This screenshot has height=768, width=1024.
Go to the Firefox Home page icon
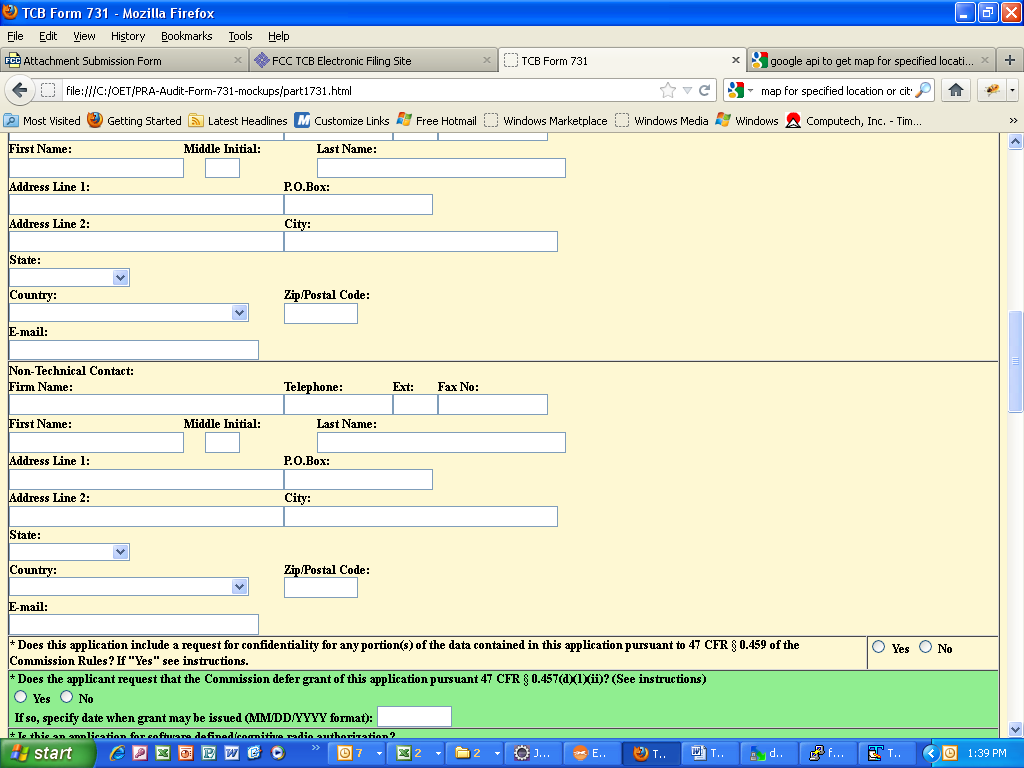[955, 90]
